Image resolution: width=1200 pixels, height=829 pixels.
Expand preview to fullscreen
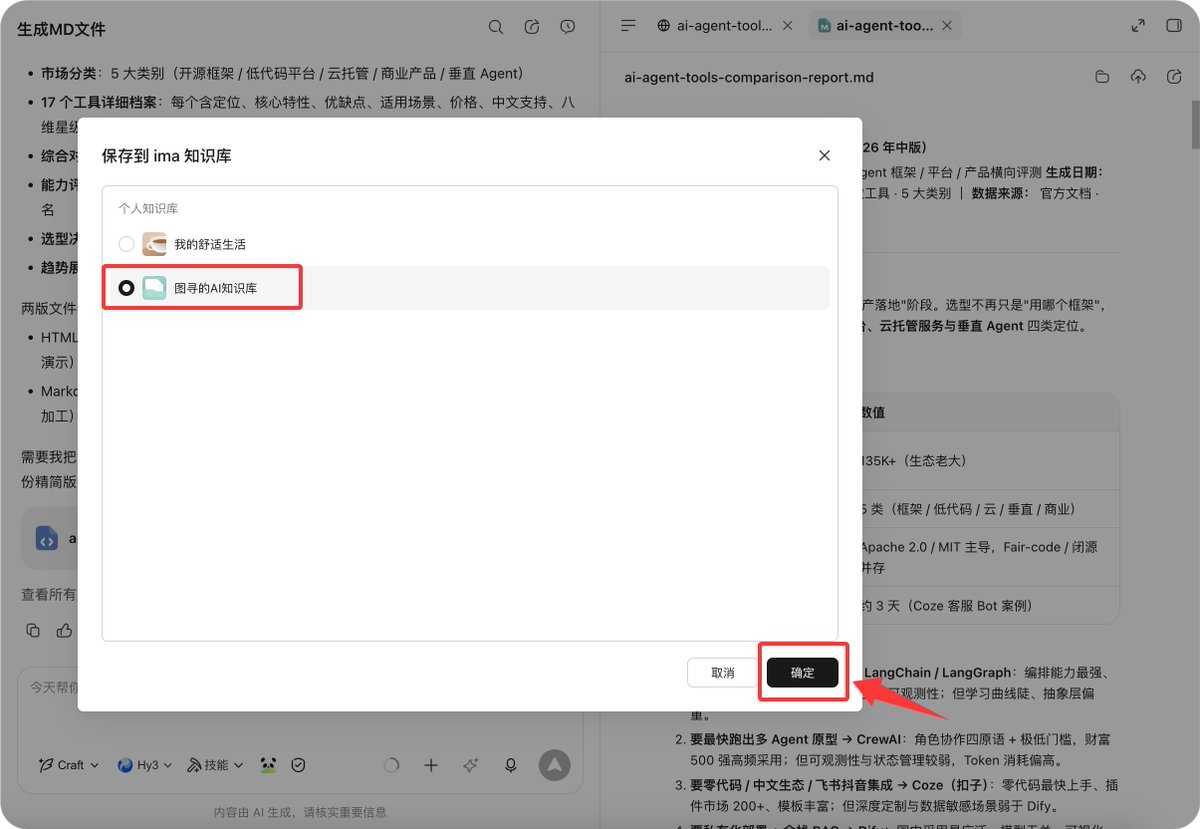1138,26
